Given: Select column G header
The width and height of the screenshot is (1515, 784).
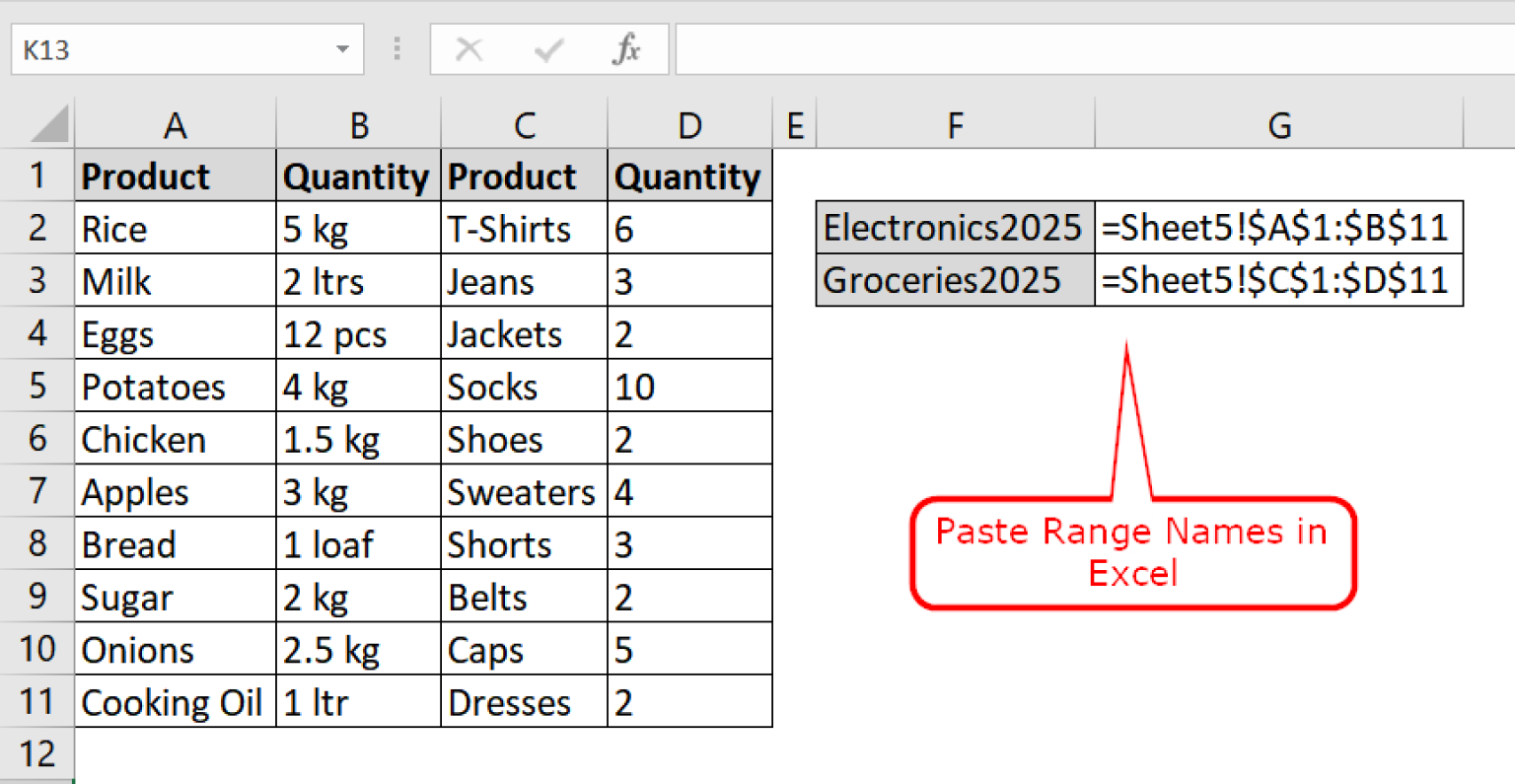Looking at the screenshot, I should click(x=1278, y=124).
